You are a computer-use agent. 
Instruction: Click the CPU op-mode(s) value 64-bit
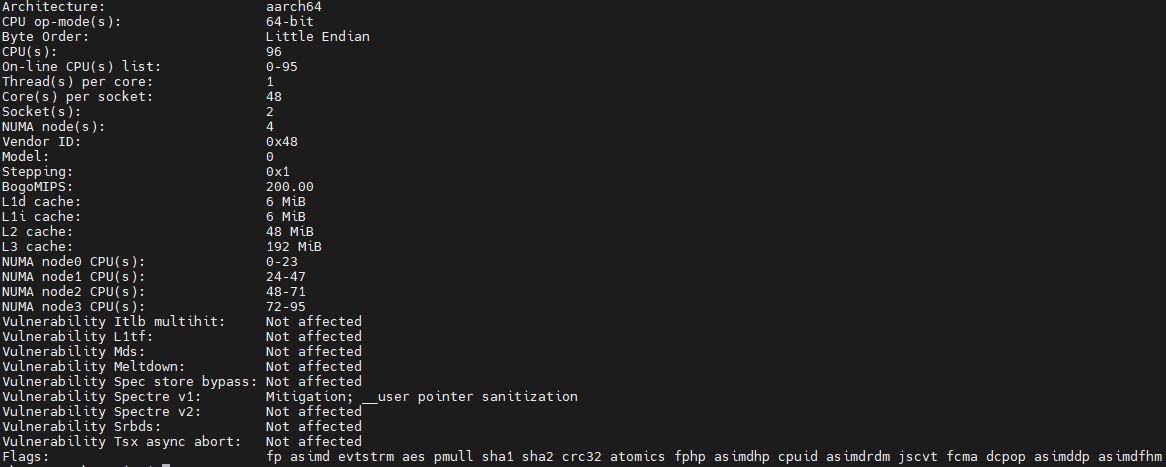289,21
